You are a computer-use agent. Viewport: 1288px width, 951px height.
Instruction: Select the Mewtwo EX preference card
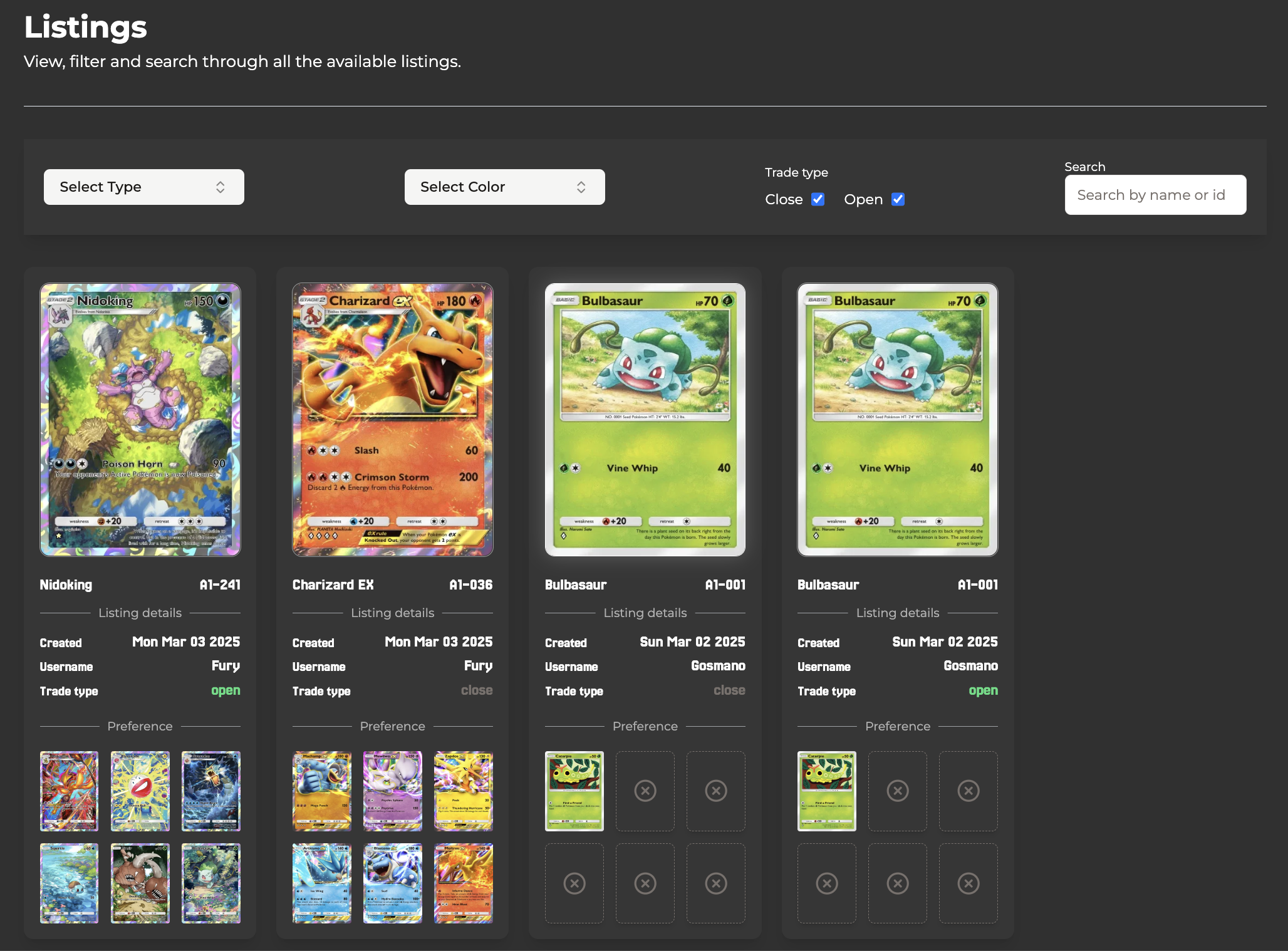[392, 791]
